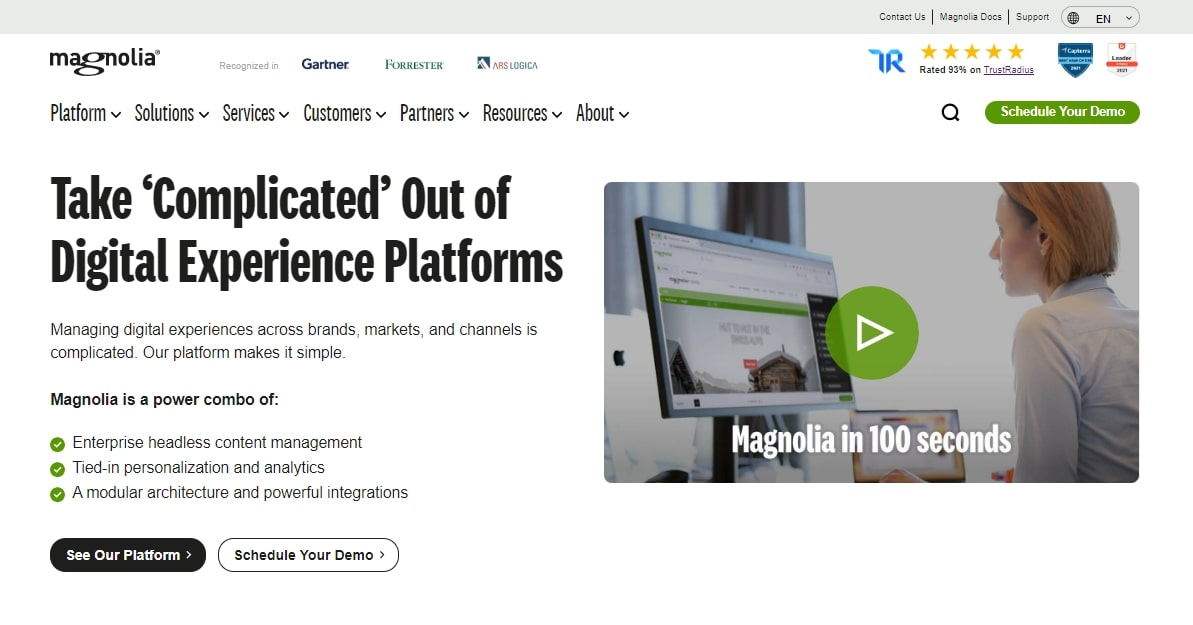Click the text 'Magnolia is a power combo of:'

click(164, 400)
